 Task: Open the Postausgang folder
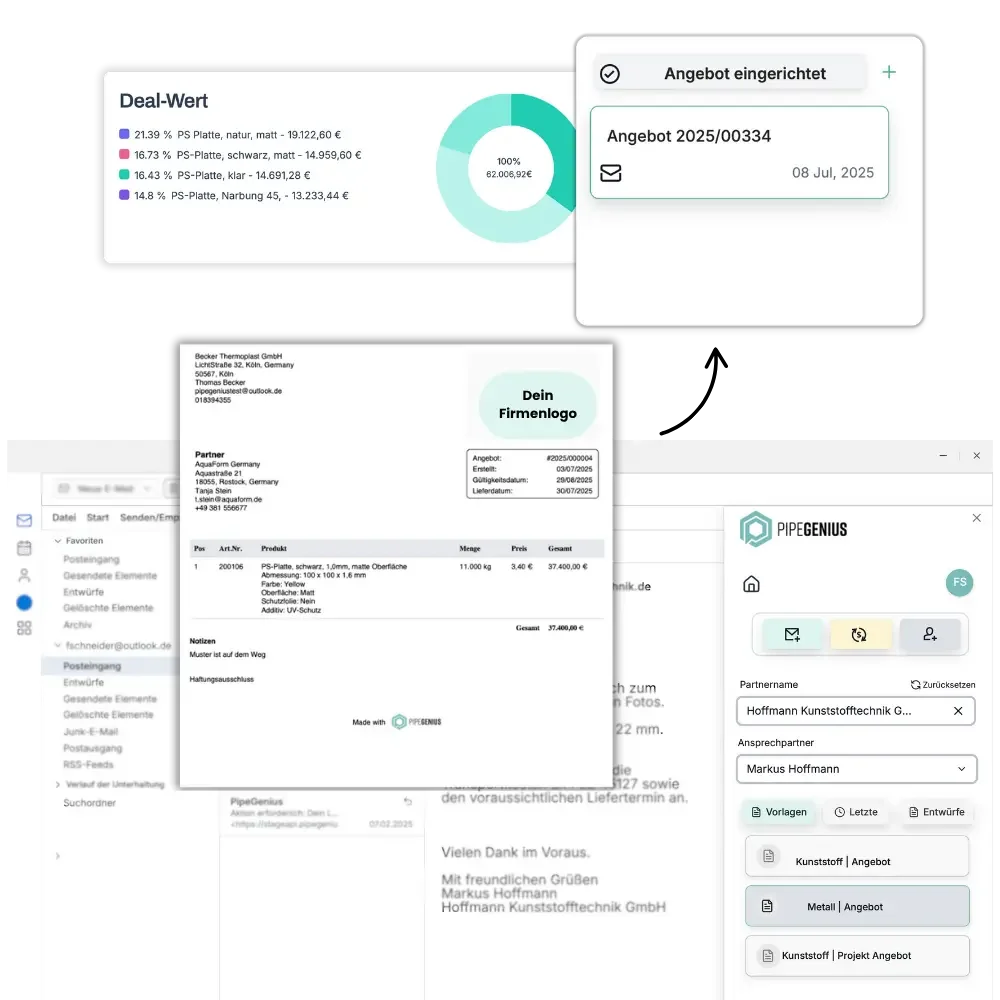click(x=92, y=748)
